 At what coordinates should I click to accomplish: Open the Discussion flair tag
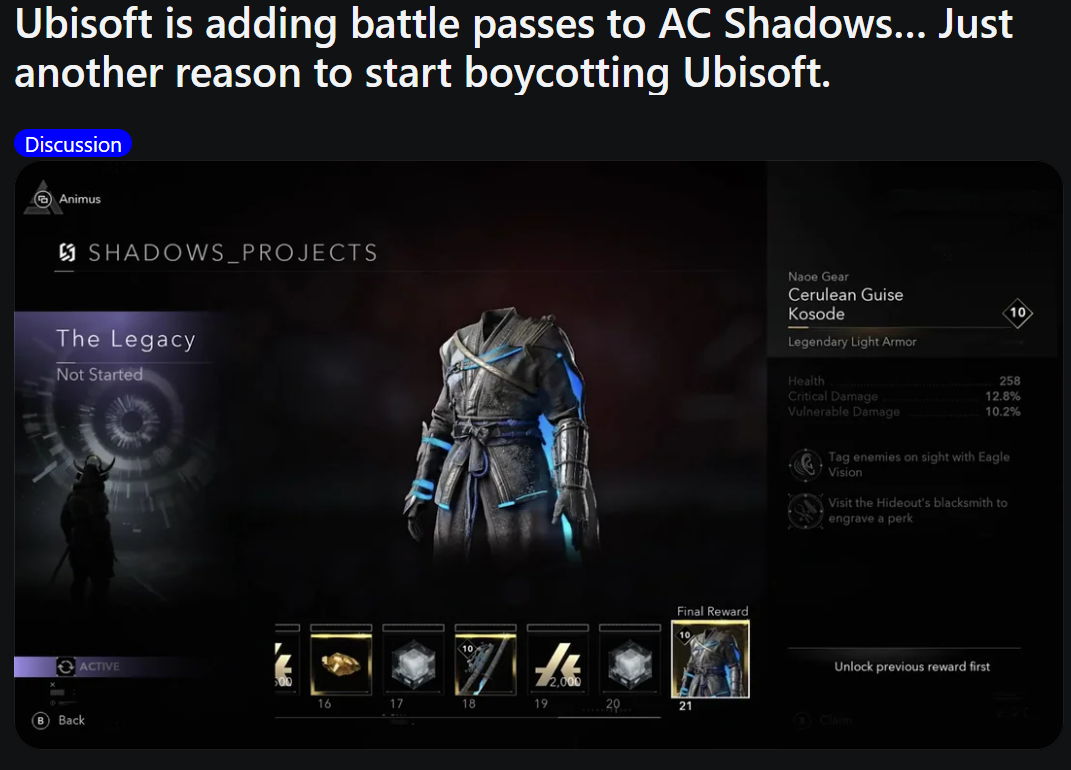pos(73,143)
